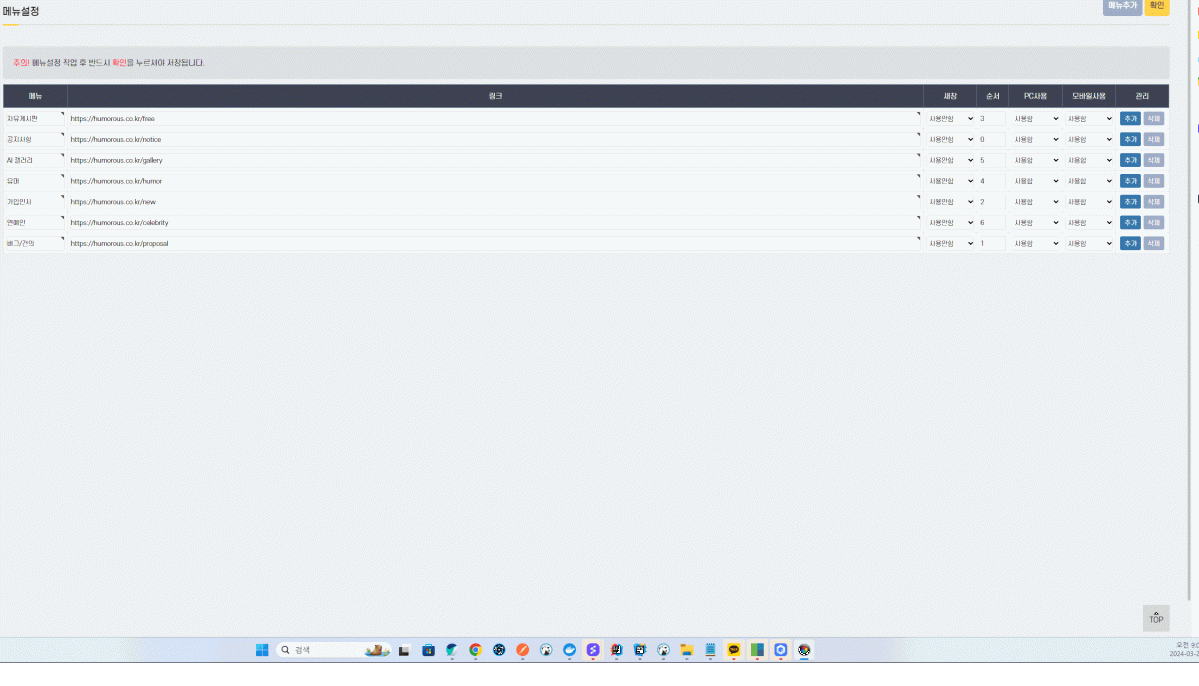This screenshot has width=1199, height=686.
Task: Click the order field with value 3
Action: (x=992, y=119)
